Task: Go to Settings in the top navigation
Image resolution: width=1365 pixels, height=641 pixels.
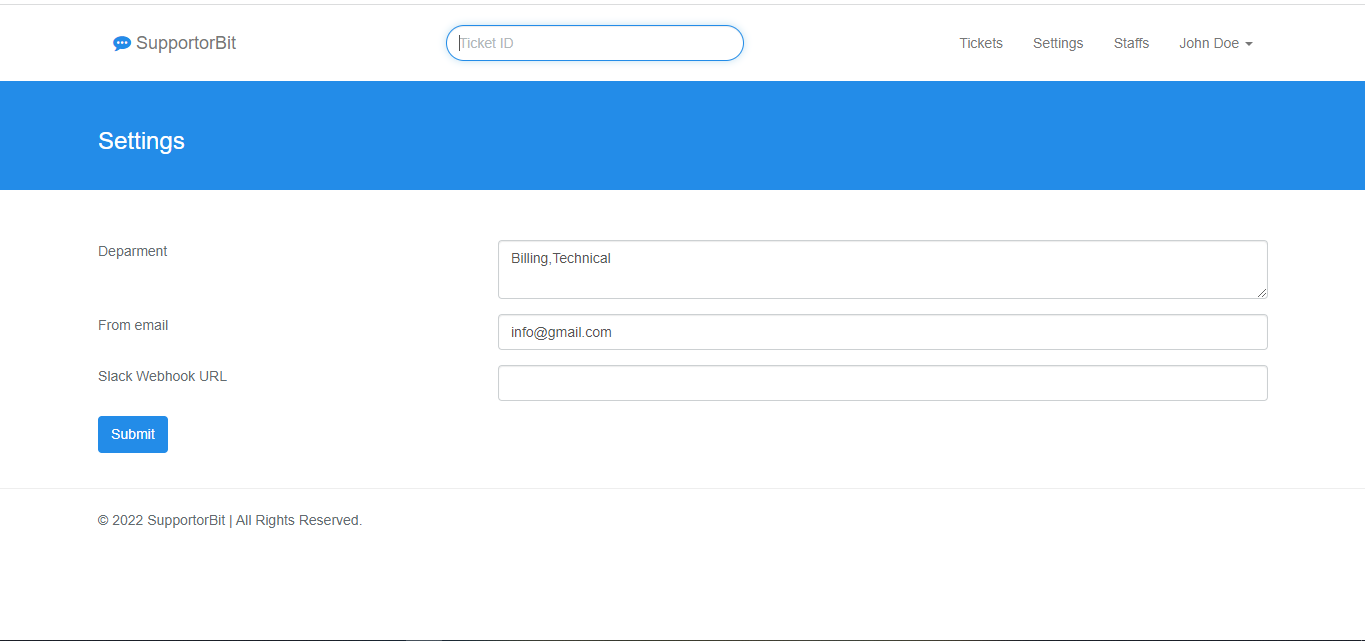Action: 1057,43
